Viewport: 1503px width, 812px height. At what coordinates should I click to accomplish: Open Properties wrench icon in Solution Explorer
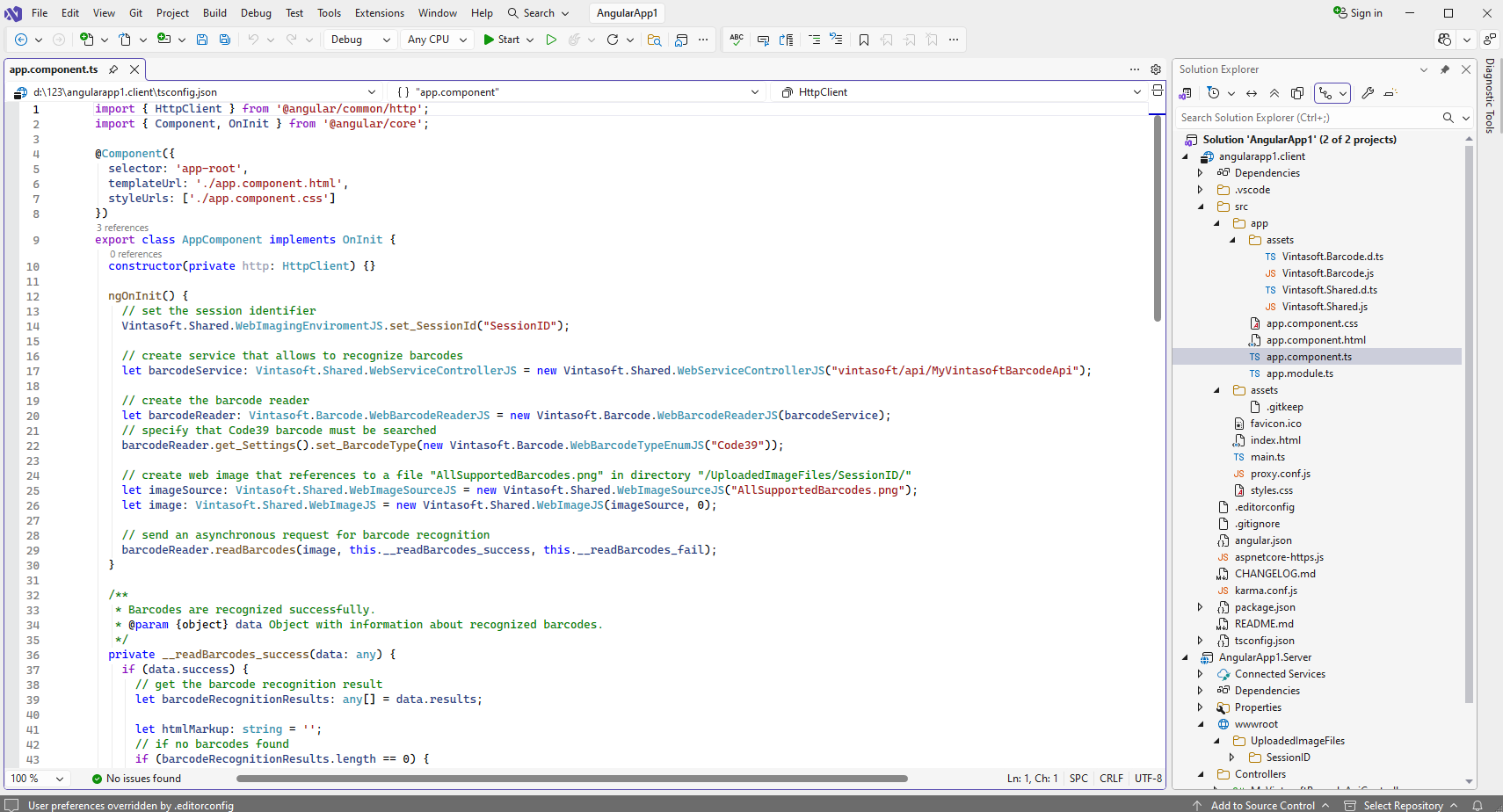pos(1368,93)
